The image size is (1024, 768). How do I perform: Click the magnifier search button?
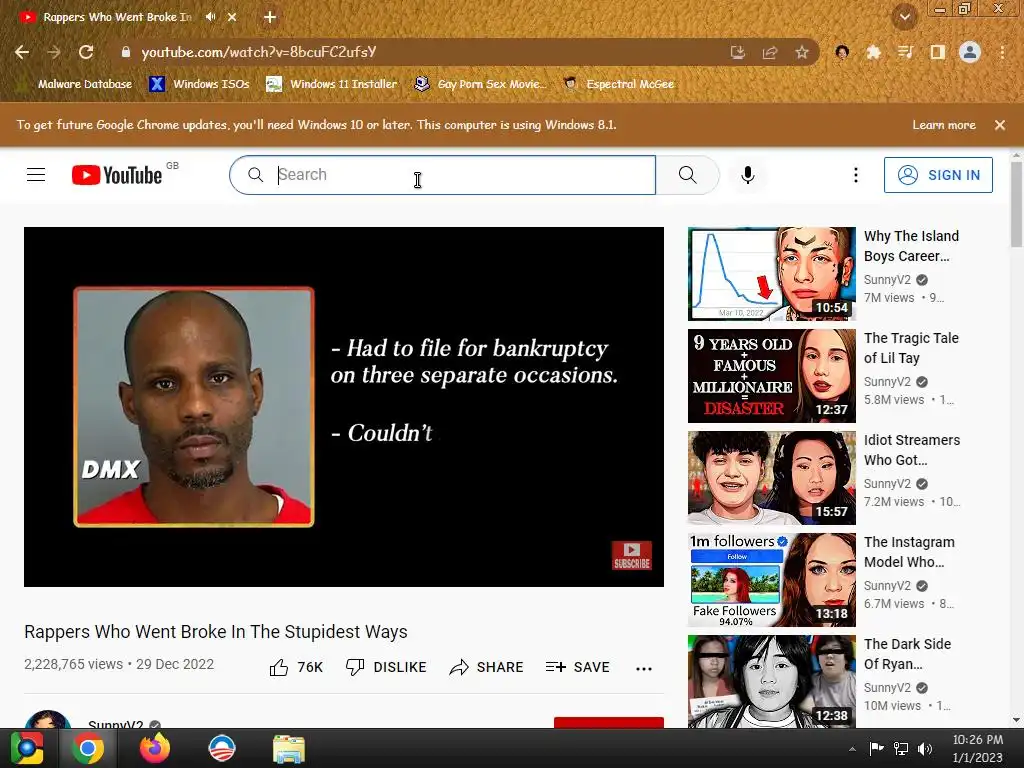(x=687, y=175)
